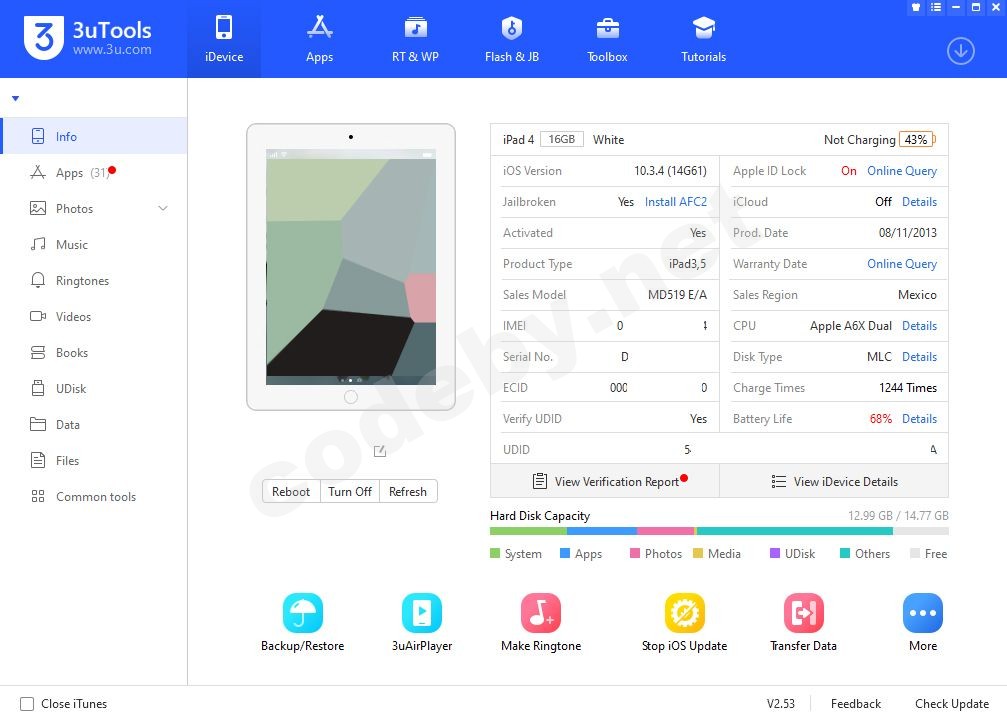Click the Photos sidebar icon
The image size is (1007, 720).
tap(38, 208)
